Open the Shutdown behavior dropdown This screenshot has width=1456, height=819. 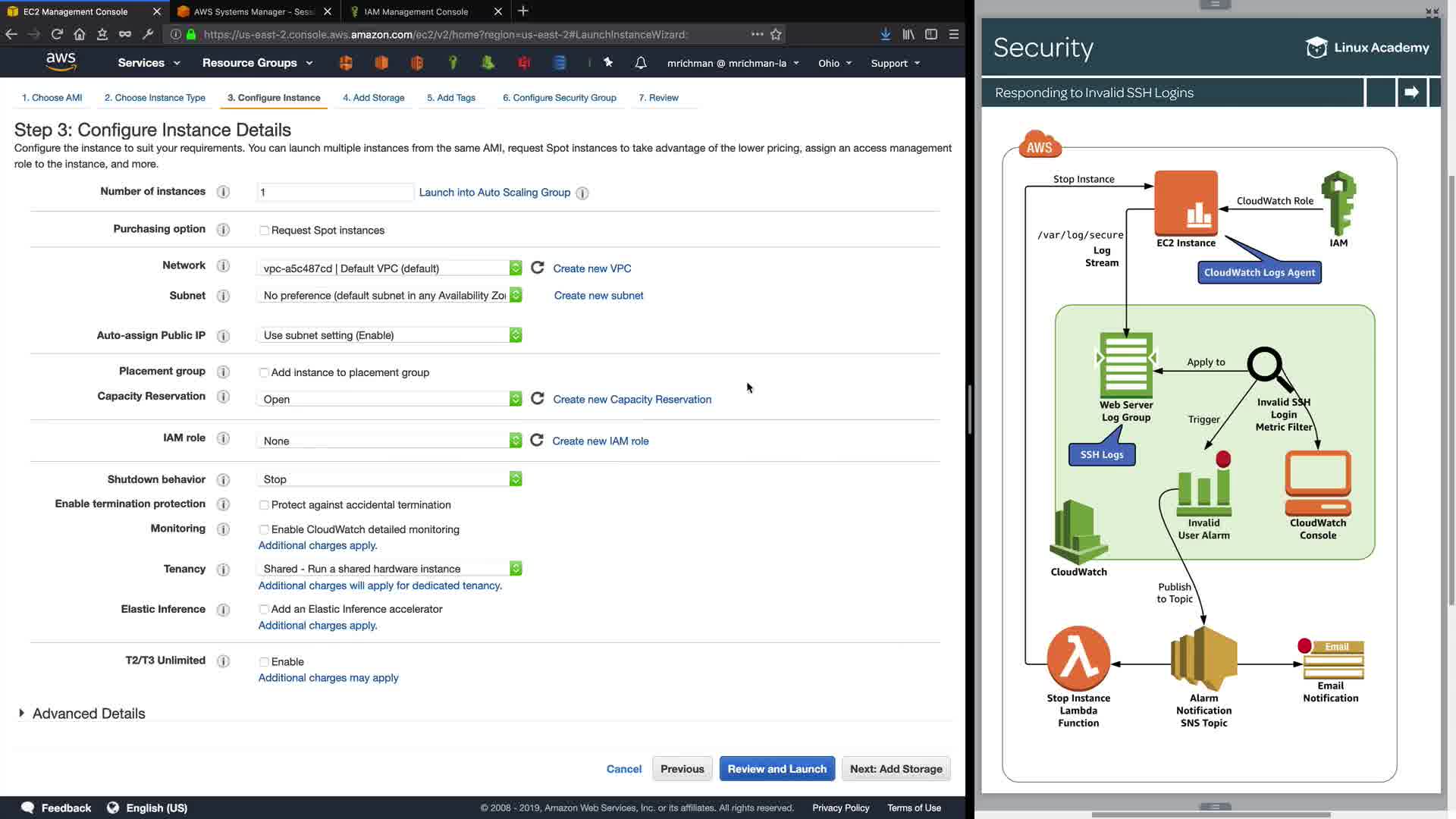click(x=389, y=479)
